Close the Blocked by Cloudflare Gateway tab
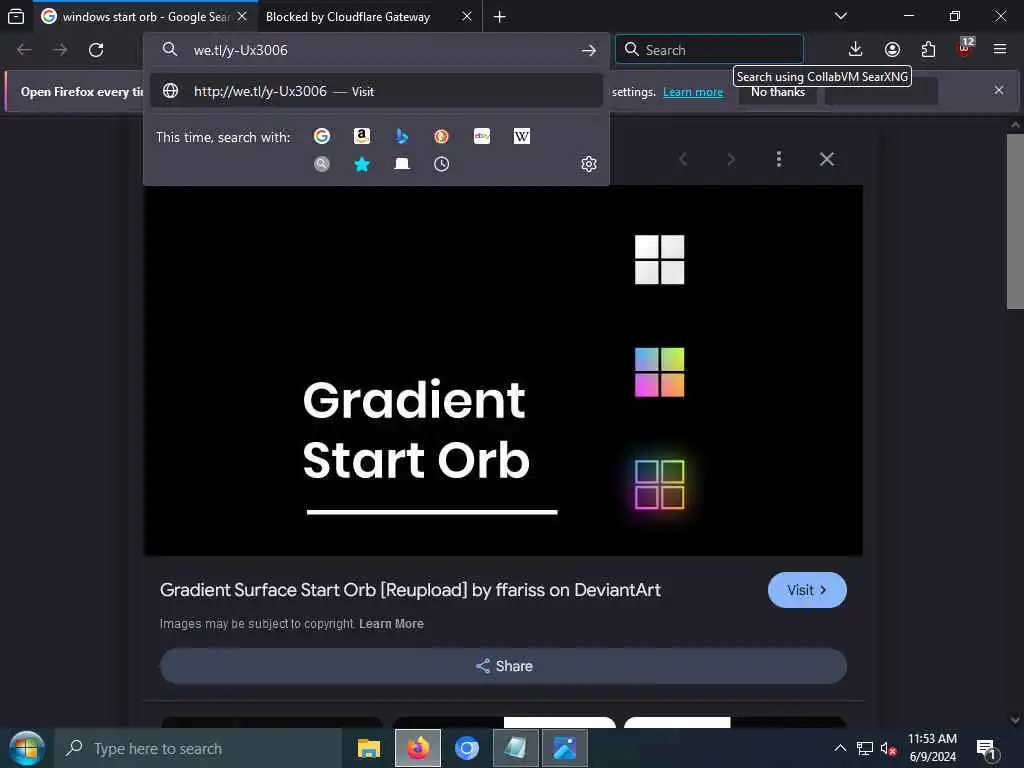This screenshot has height=768, width=1024. [467, 16]
